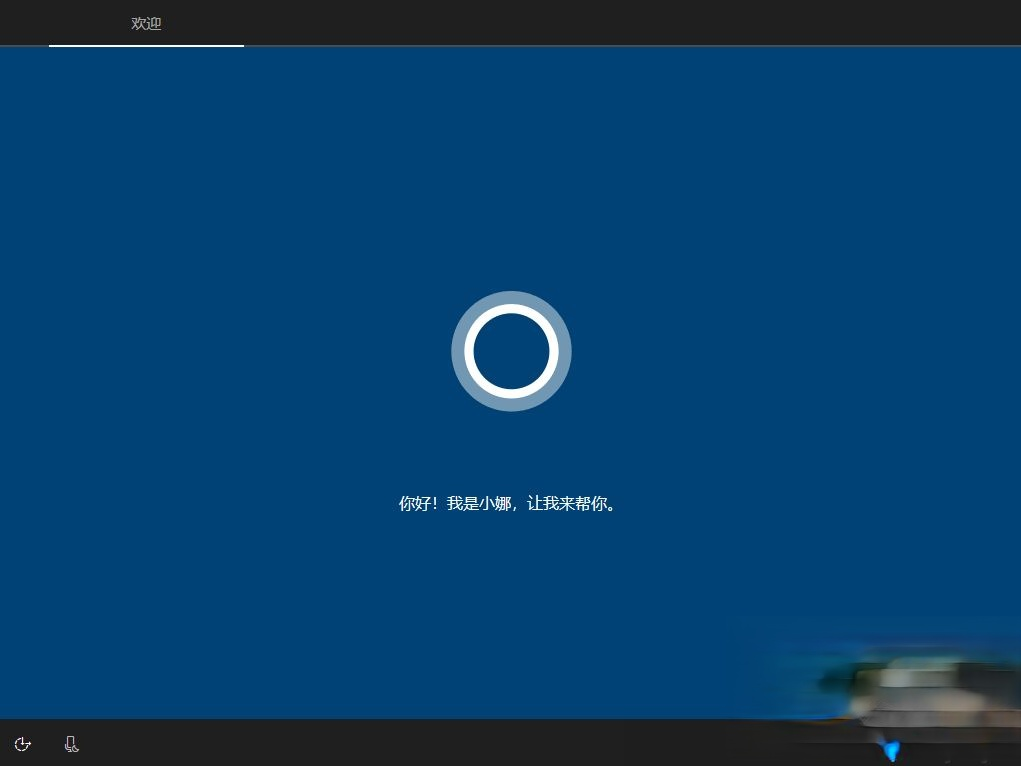Image resolution: width=1021 pixels, height=766 pixels.
Task: Activate the Ease of Access accessibility options
Action: point(22,744)
